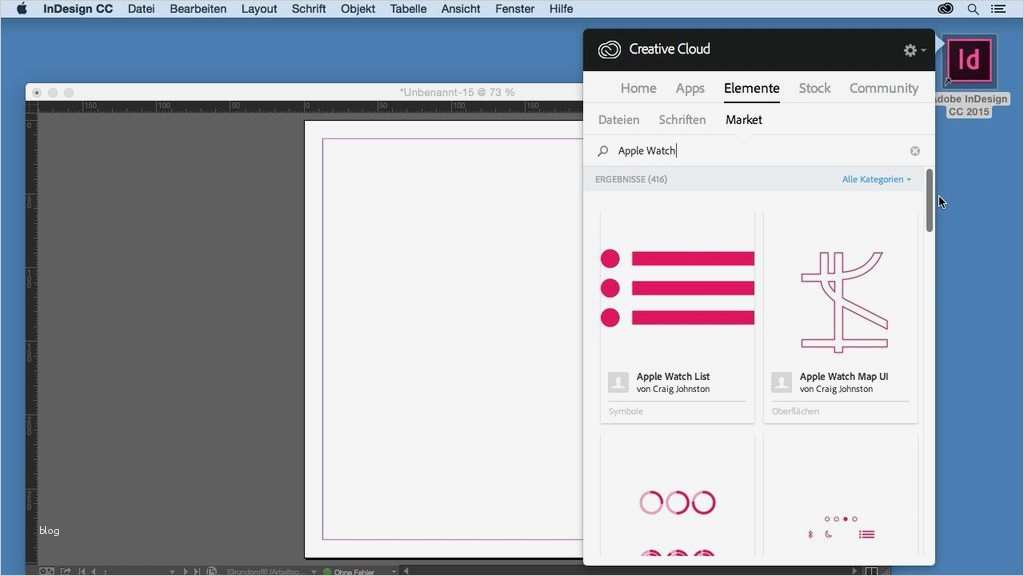Click the Creative Cloud logo in panel header
1024x576 pixels.
[609, 50]
